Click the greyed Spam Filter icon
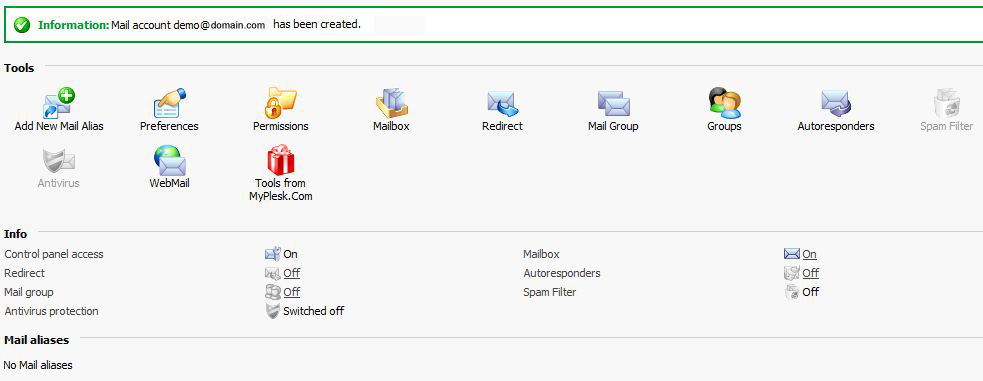 pyautogui.click(x=946, y=103)
